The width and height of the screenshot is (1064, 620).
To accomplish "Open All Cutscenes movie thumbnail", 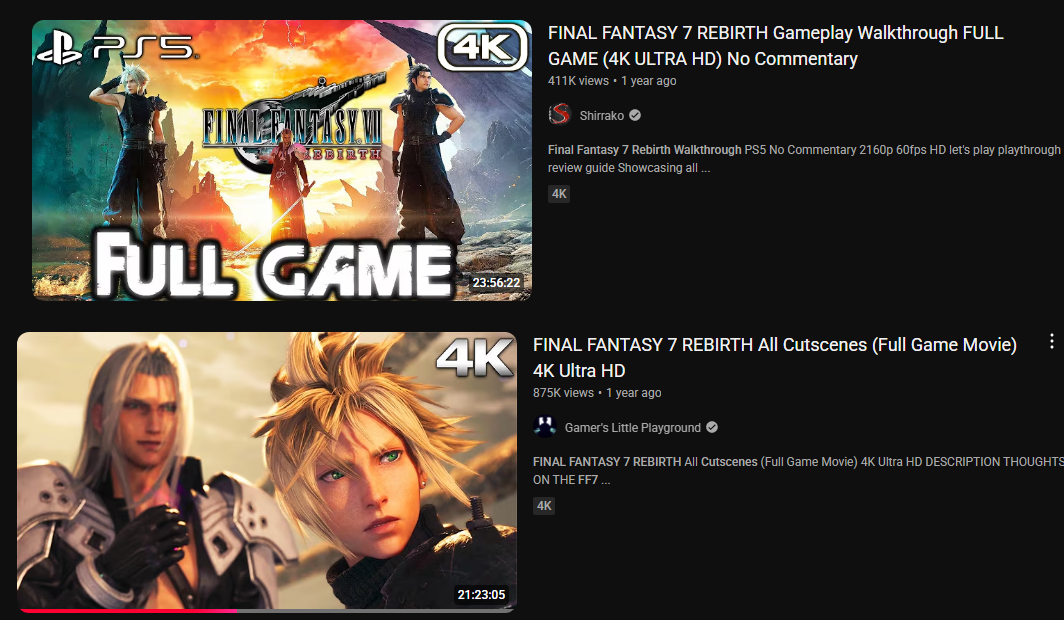I will (x=267, y=472).
